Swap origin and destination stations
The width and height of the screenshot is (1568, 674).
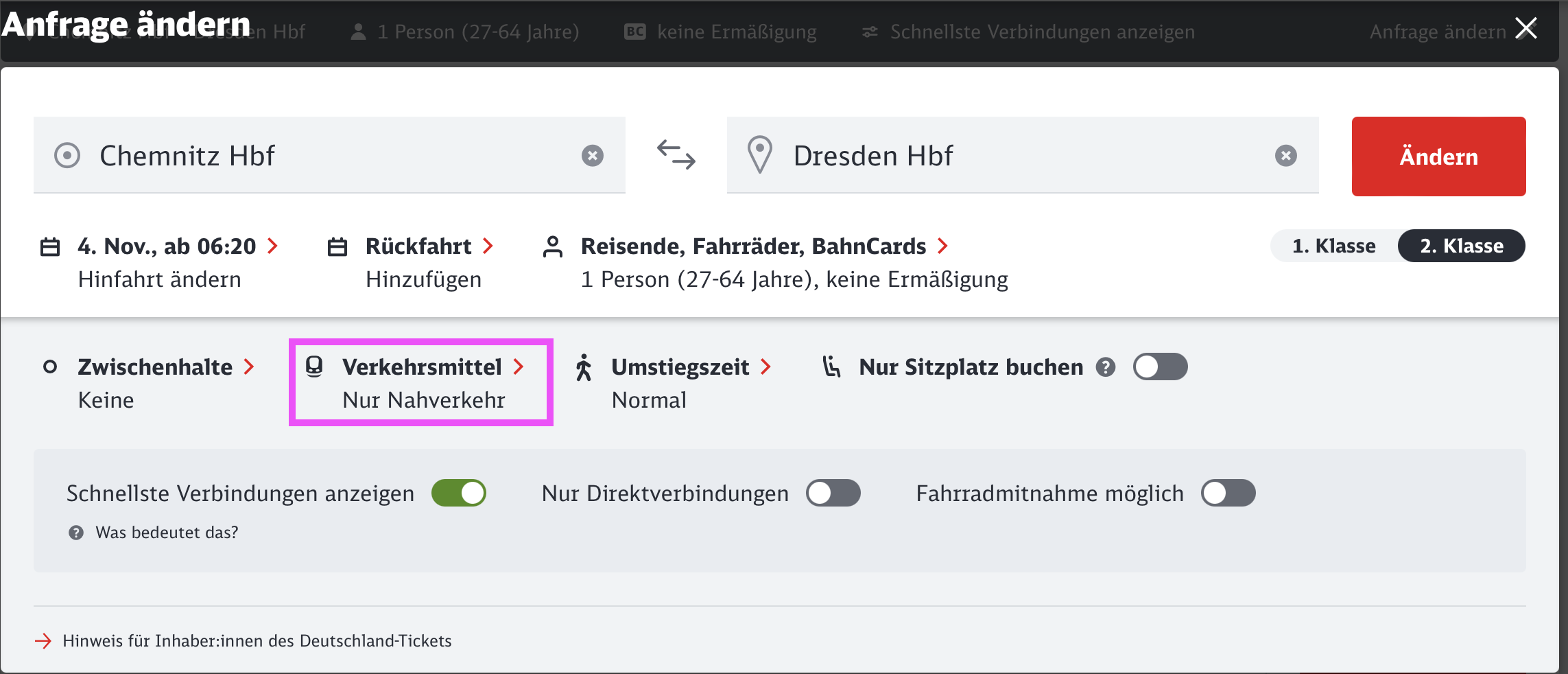676,155
